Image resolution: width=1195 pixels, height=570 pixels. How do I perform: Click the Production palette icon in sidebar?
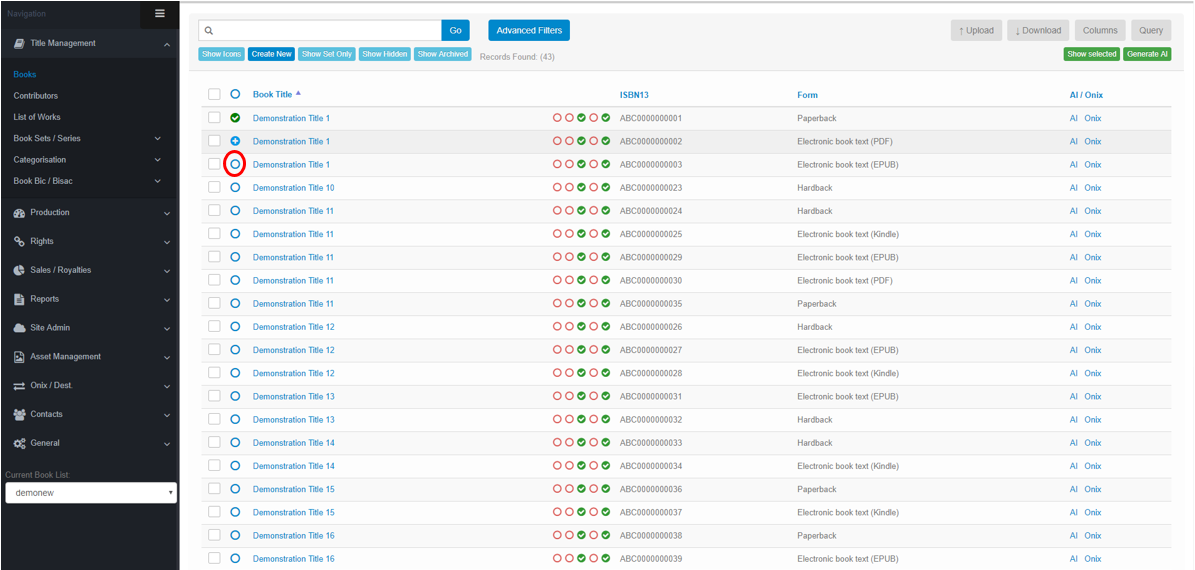[x=19, y=213]
